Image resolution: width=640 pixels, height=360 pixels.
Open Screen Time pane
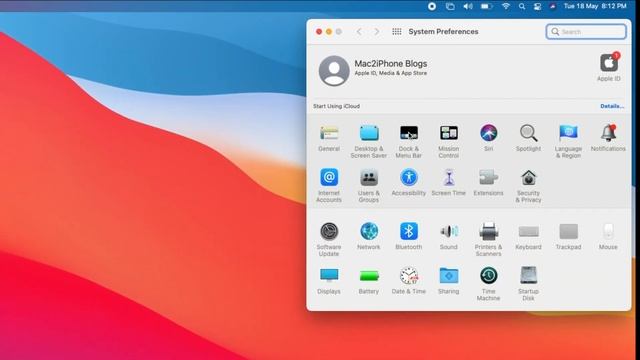tap(449, 182)
